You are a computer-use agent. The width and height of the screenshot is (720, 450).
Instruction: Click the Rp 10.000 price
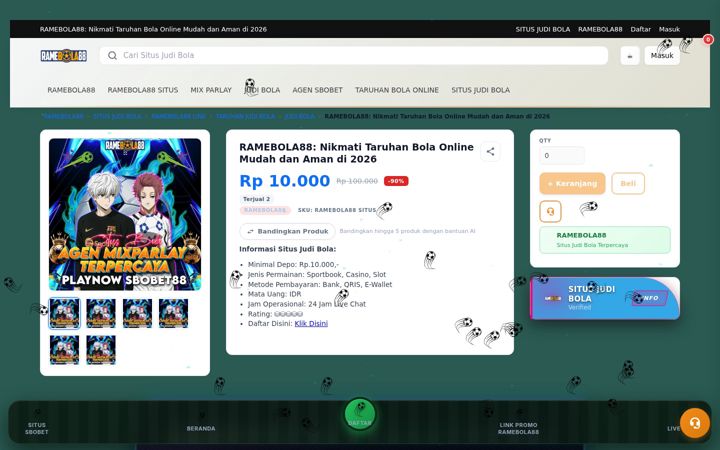pos(285,181)
